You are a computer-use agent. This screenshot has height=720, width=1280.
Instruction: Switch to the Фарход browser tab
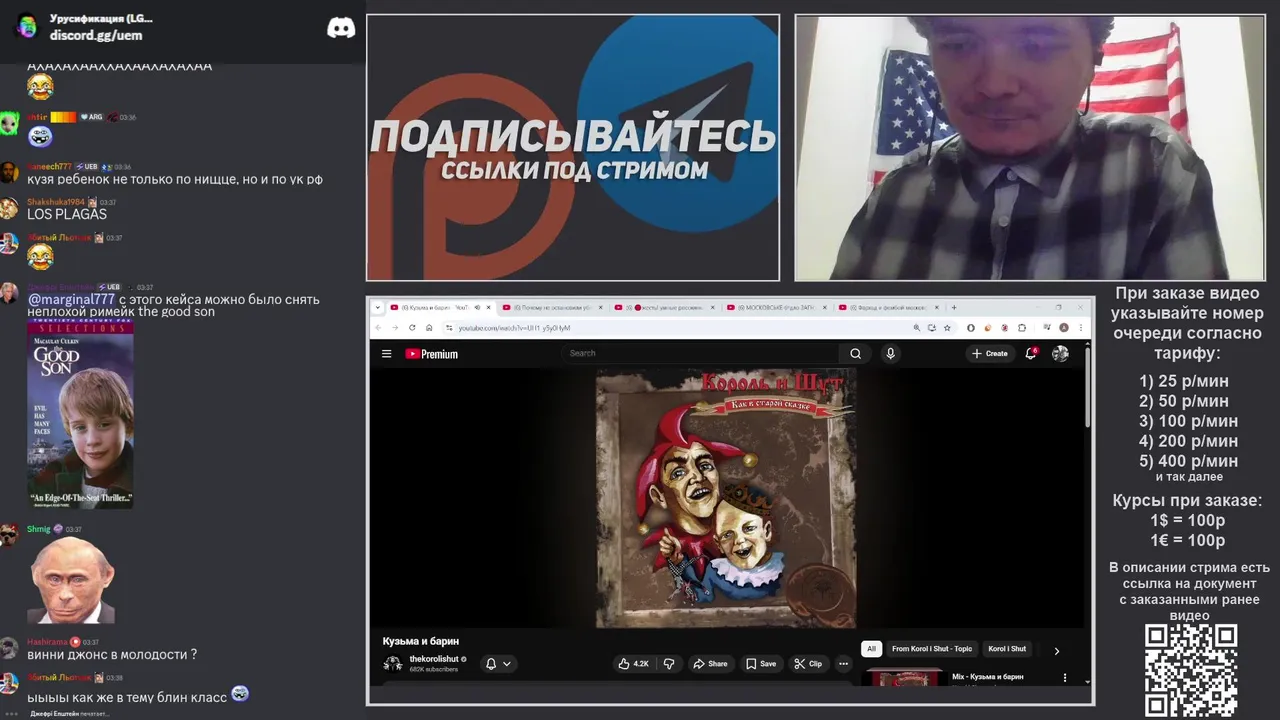click(x=890, y=308)
